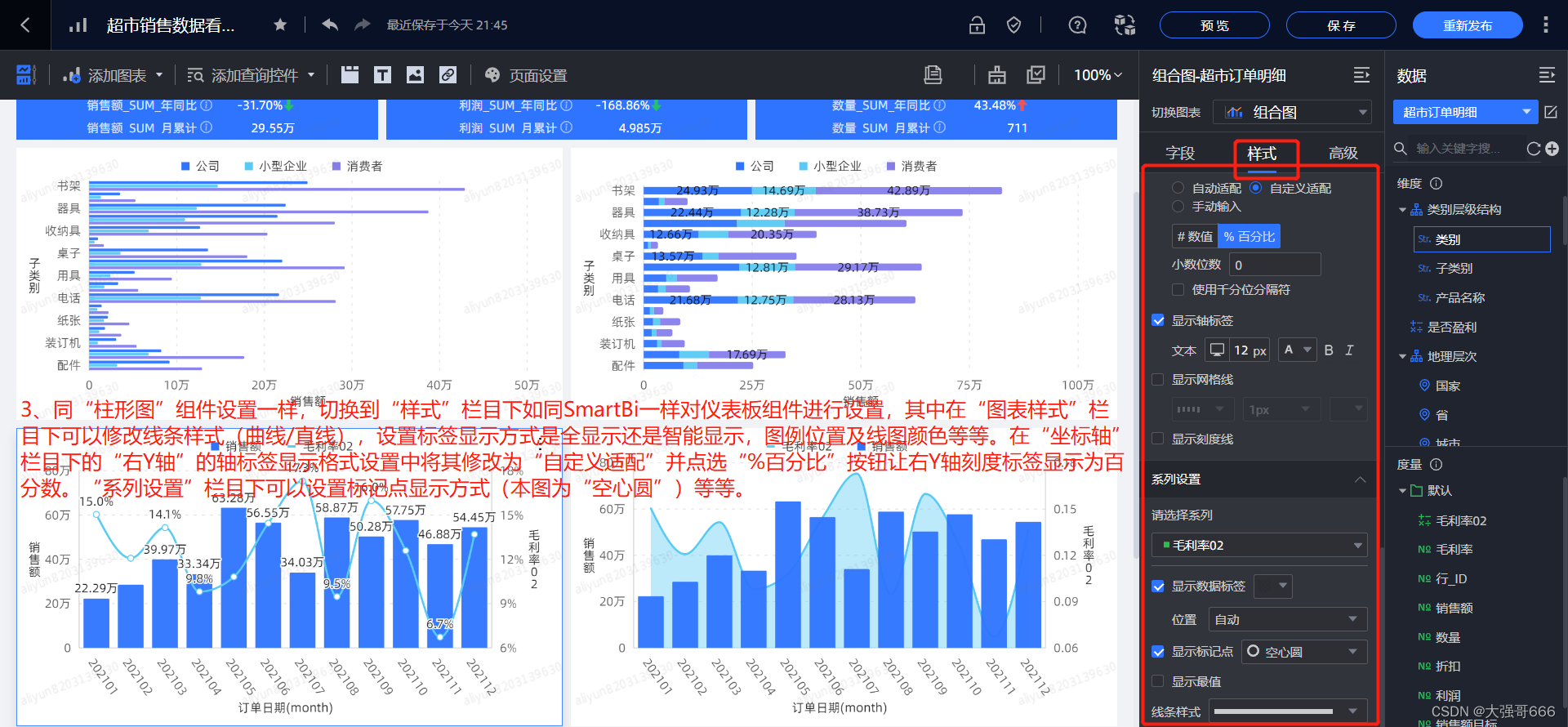Screen dimensions: 1568x727
Task: Click the document pages icon in toolbar
Action: pos(933,75)
